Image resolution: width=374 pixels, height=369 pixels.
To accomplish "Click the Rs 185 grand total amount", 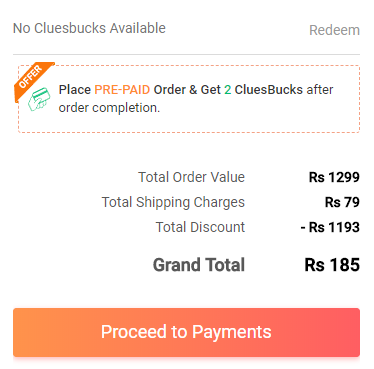I will (x=332, y=265).
